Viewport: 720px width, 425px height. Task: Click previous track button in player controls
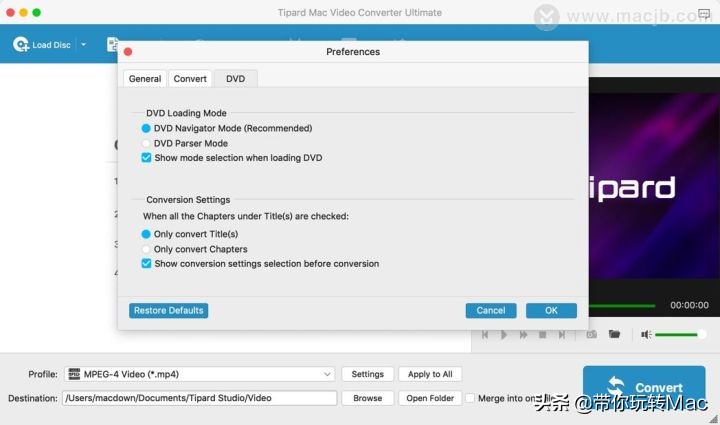pyautogui.click(x=485, y=335)
